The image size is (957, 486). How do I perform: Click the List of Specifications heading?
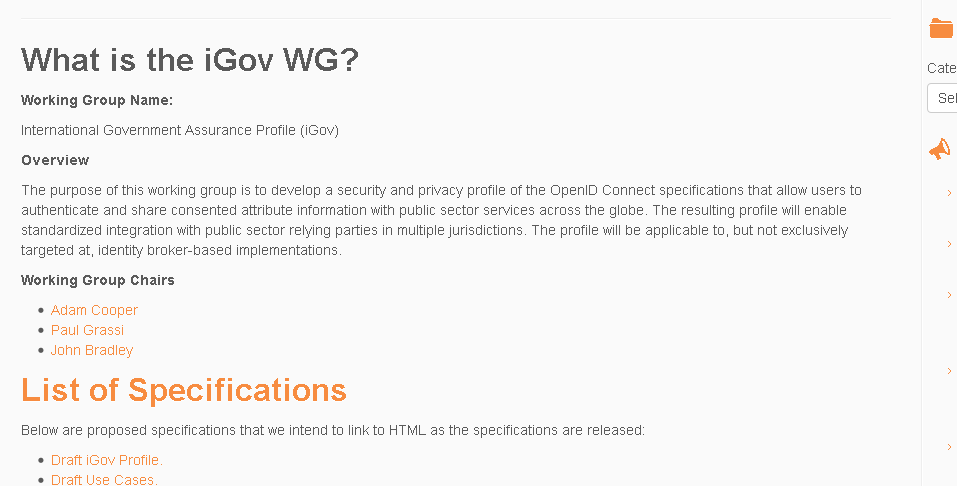coord(183,390)
